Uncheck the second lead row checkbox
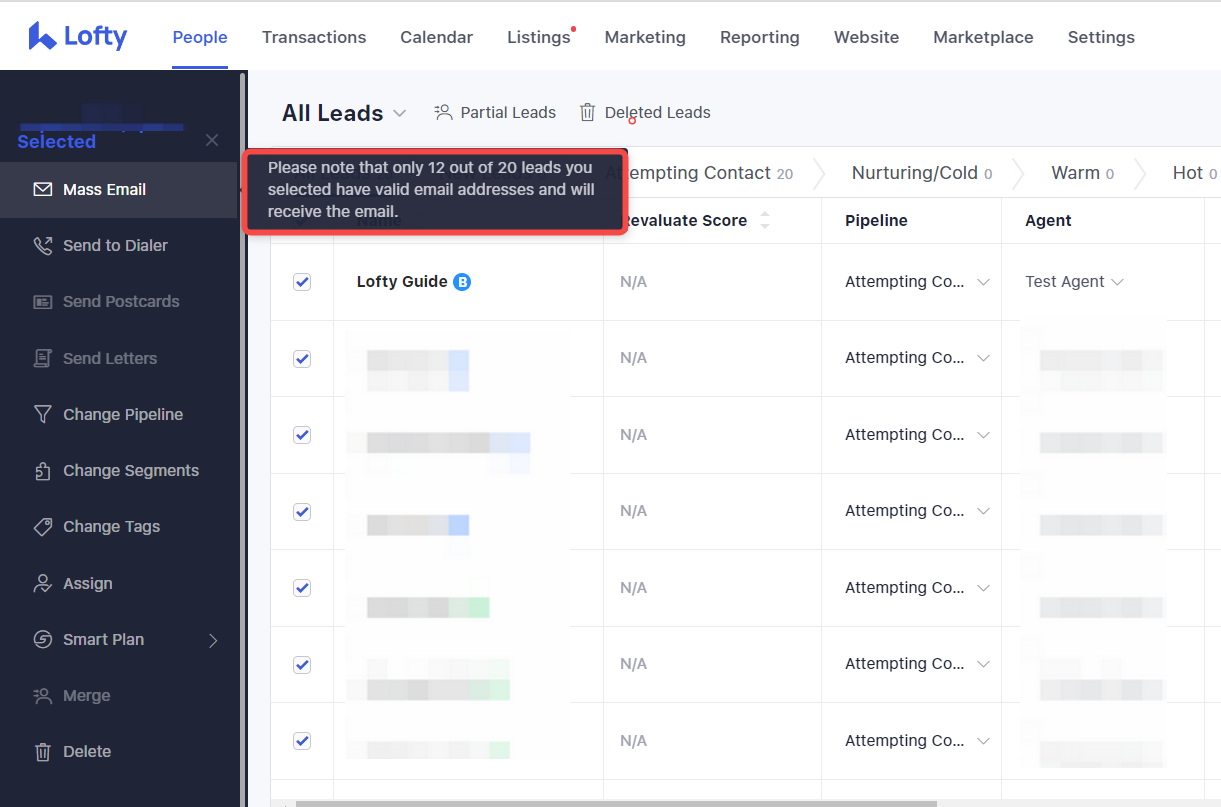Viewport: 1221px width, 807px height. click(x=302, y=358)
